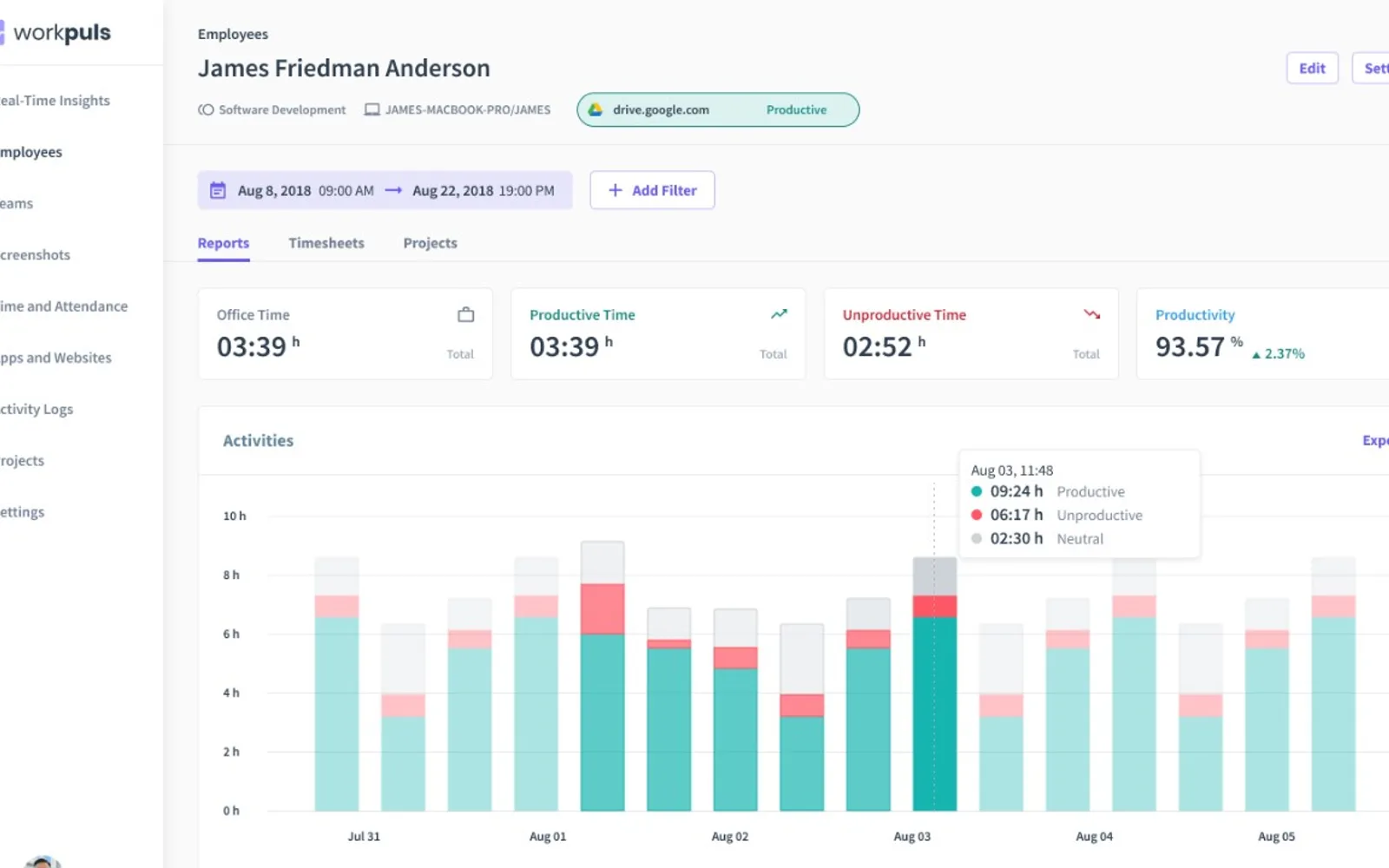This screenshot has height=868, width=1389.
Task: Open Settings in sidebar
Action: click(22, 512)
